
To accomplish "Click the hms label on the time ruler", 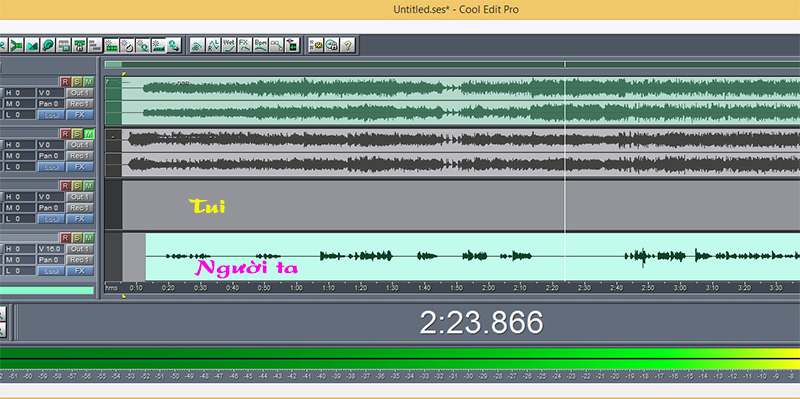I will 111,288.
